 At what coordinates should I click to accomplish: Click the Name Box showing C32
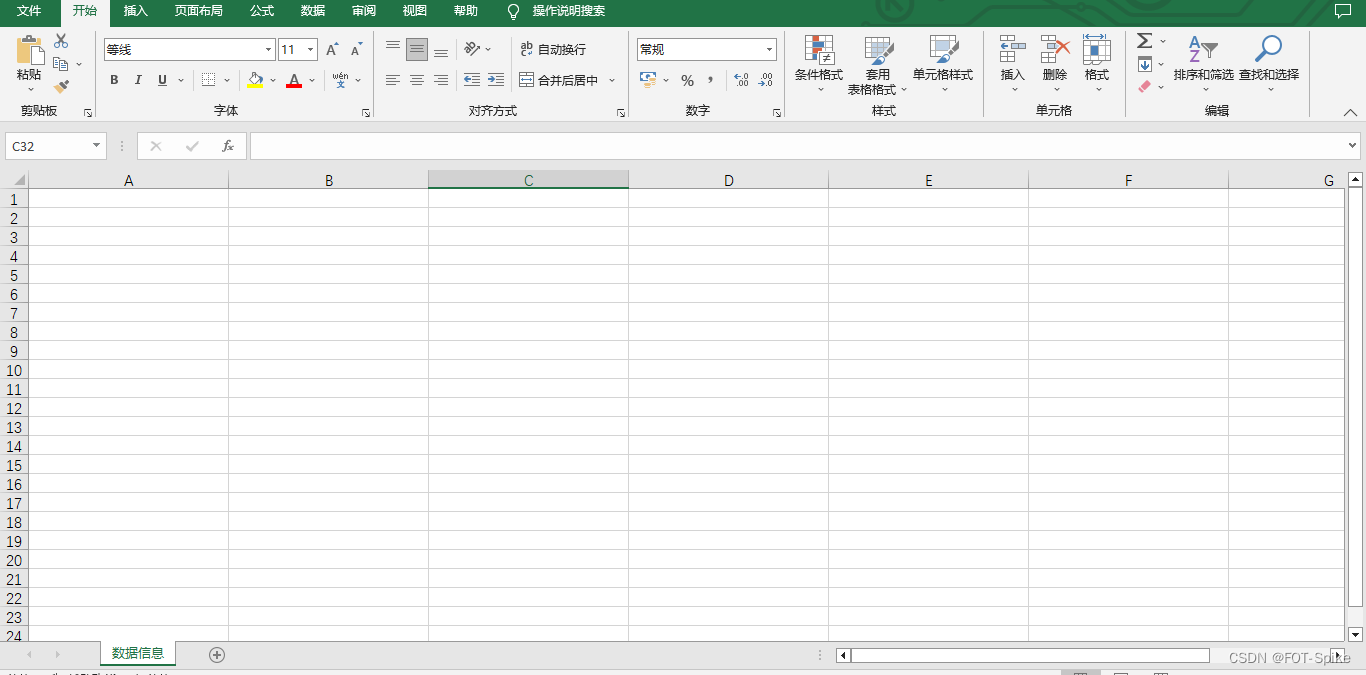tap(56, 146)
